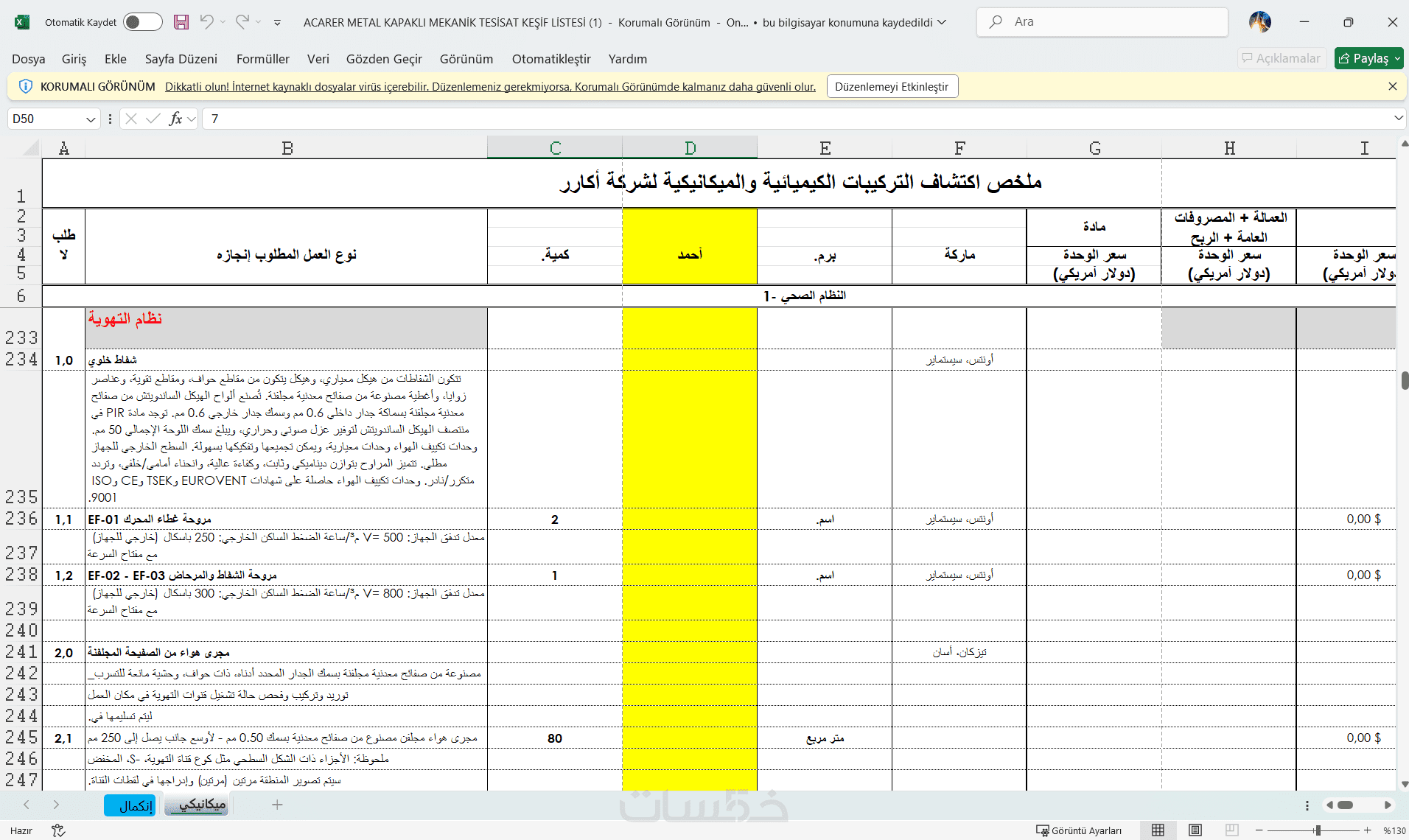This screenshot has height=840, width=1409.
Task: Click the Protected View shield icon
Action: 25,86
